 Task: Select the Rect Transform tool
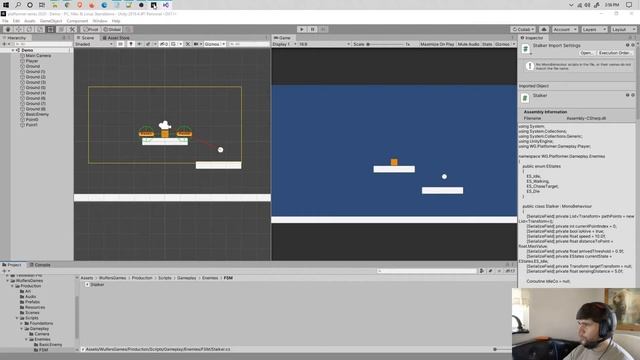point(50,29)
